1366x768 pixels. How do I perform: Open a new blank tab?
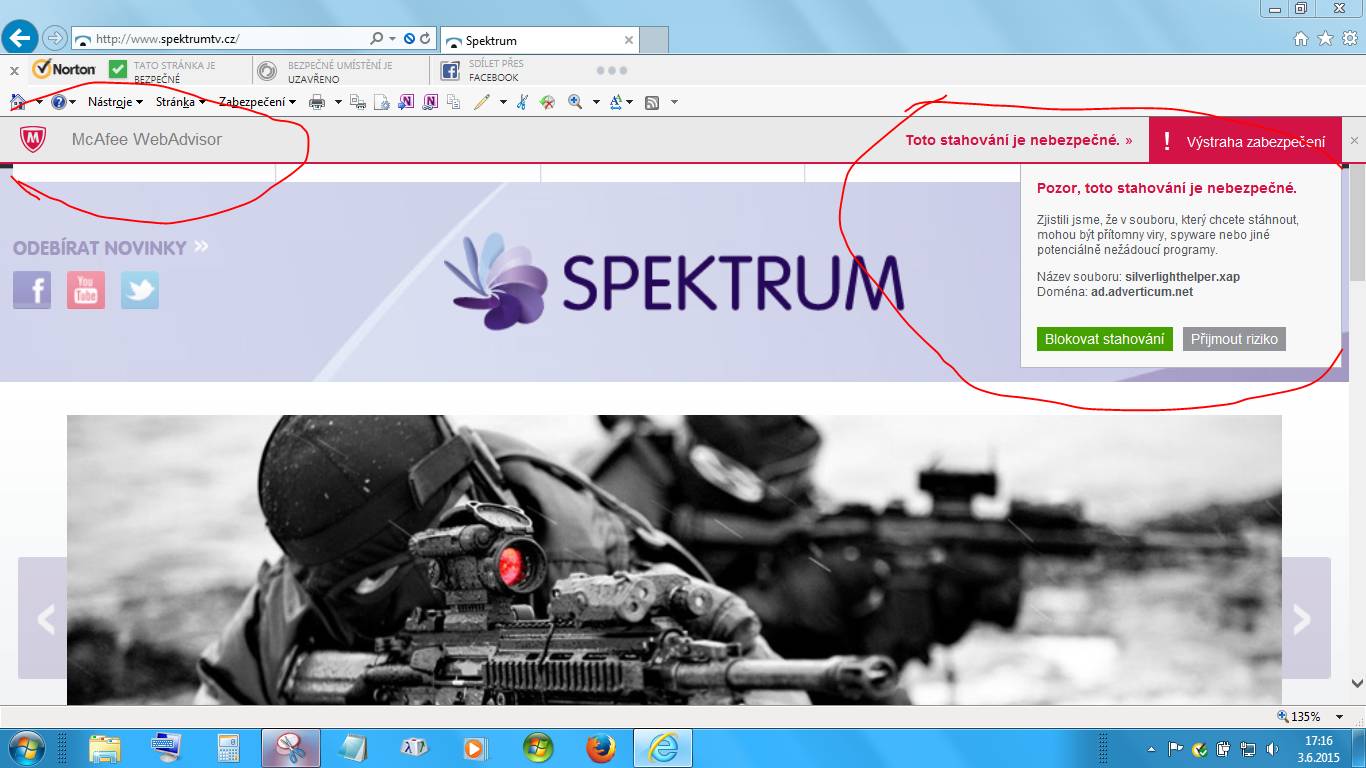coord(653,41)
